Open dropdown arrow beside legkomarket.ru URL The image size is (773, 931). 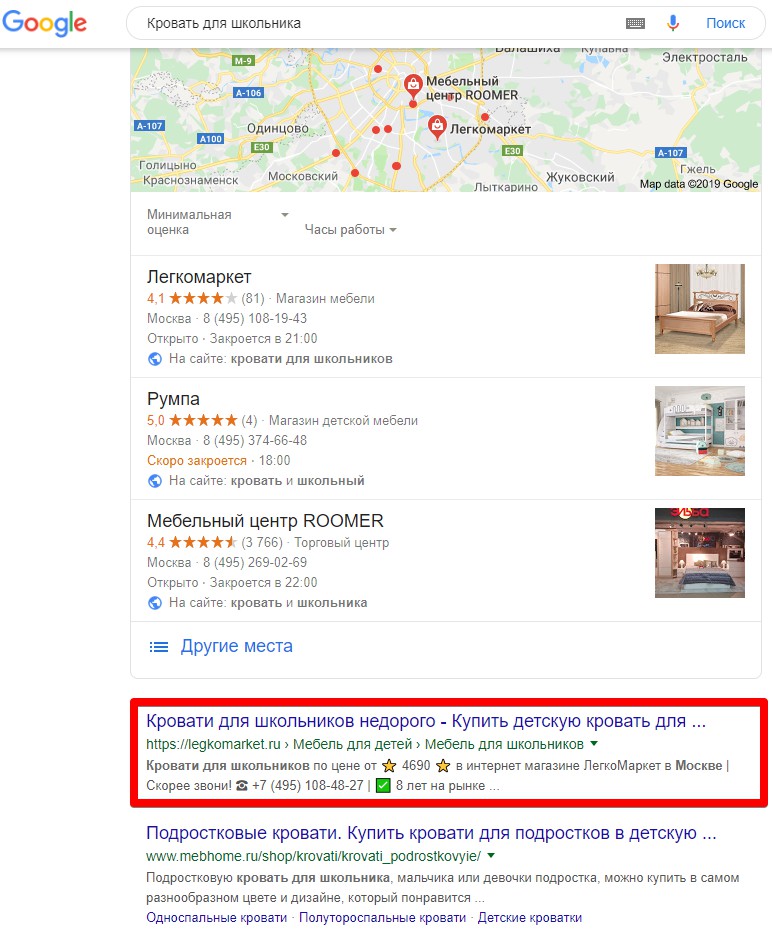click(x=594, y=743)
